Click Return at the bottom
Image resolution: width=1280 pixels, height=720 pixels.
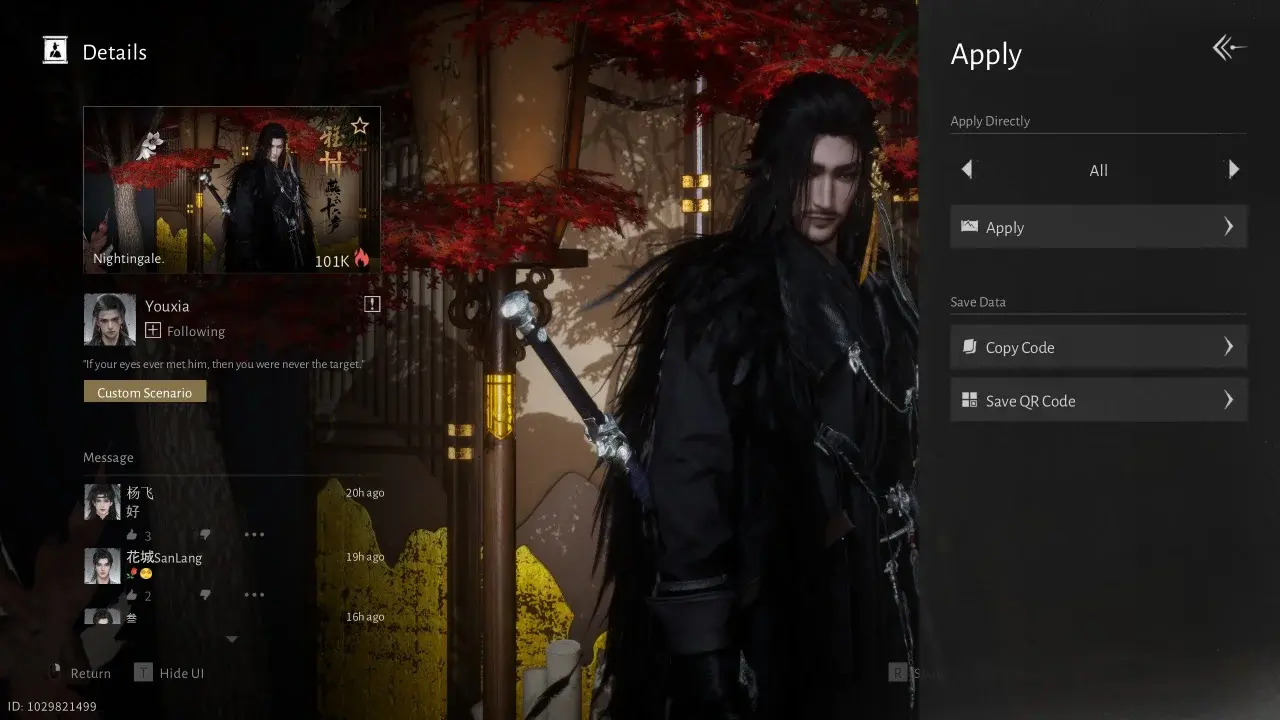(80, 673)
